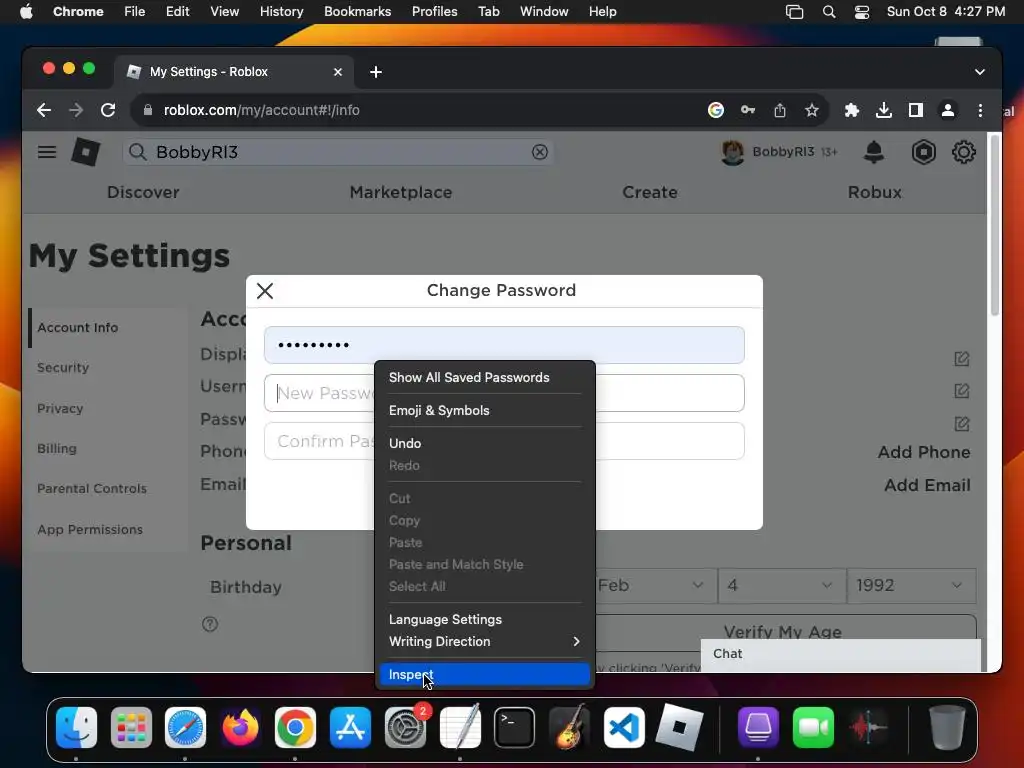Open a new Chrome tab

(376, 72)
